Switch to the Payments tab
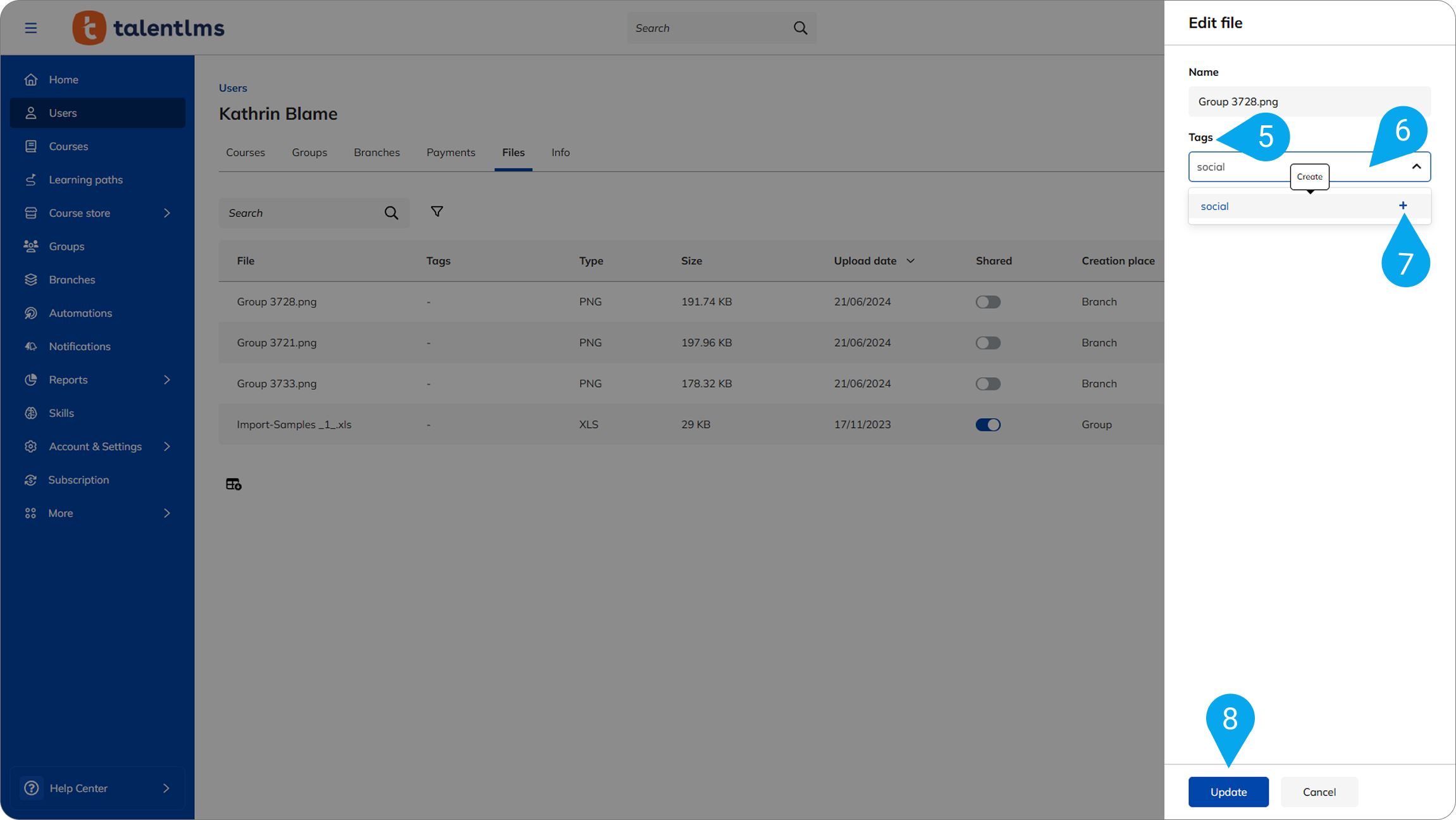The width and height of the screenshot is (1456, 820). coord(450,152)
